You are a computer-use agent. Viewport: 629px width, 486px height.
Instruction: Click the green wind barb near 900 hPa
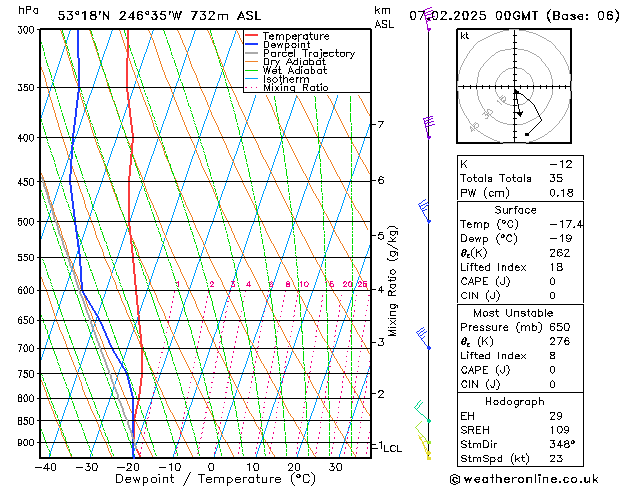(423, 432)
